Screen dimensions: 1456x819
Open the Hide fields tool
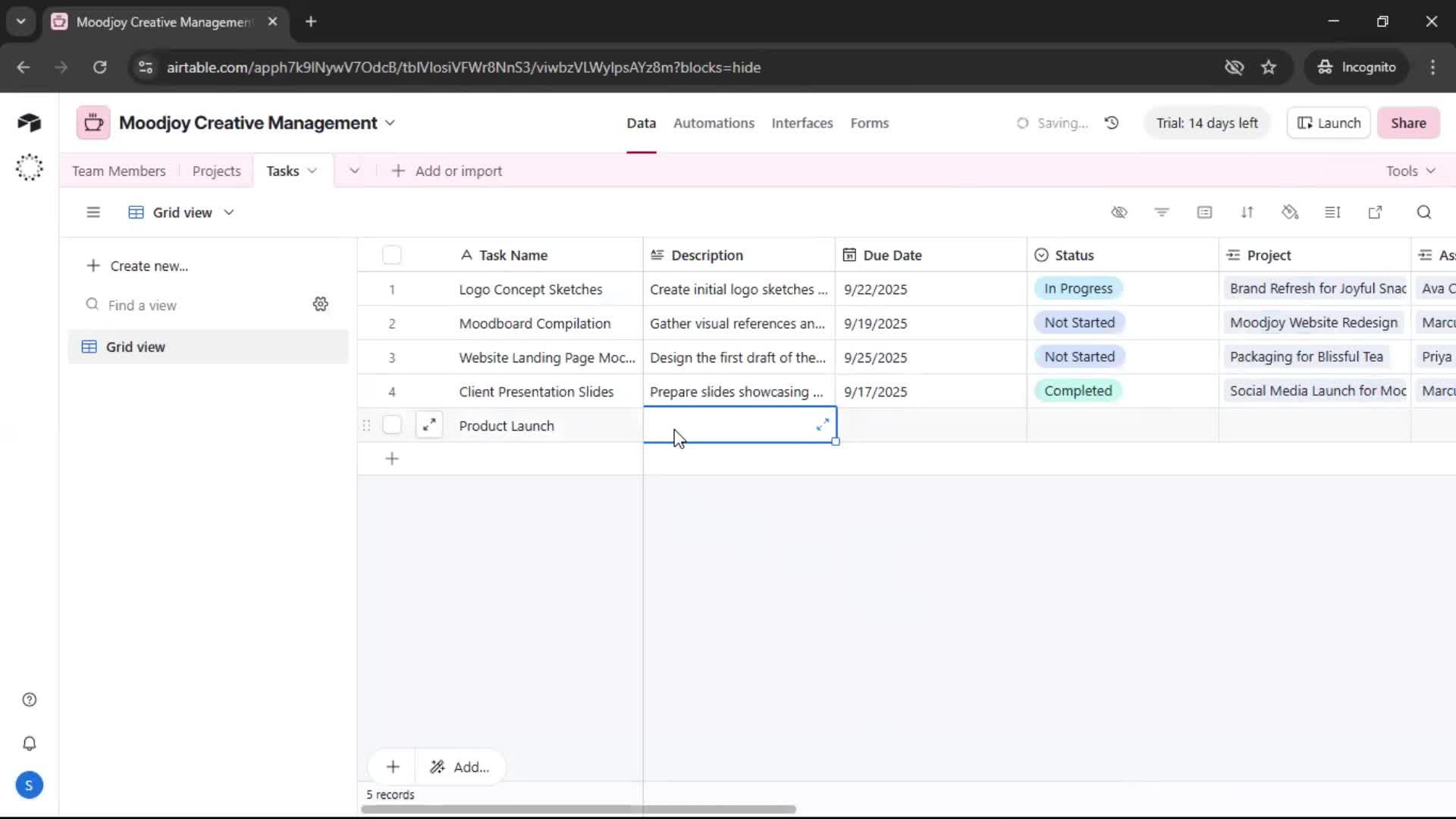pos(1119,212)
